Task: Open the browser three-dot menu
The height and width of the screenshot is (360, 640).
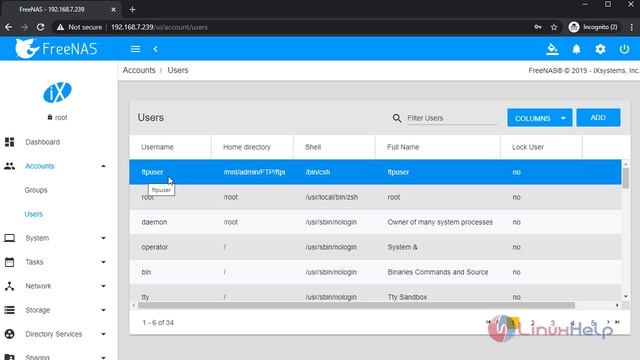Action: (631, 27)
